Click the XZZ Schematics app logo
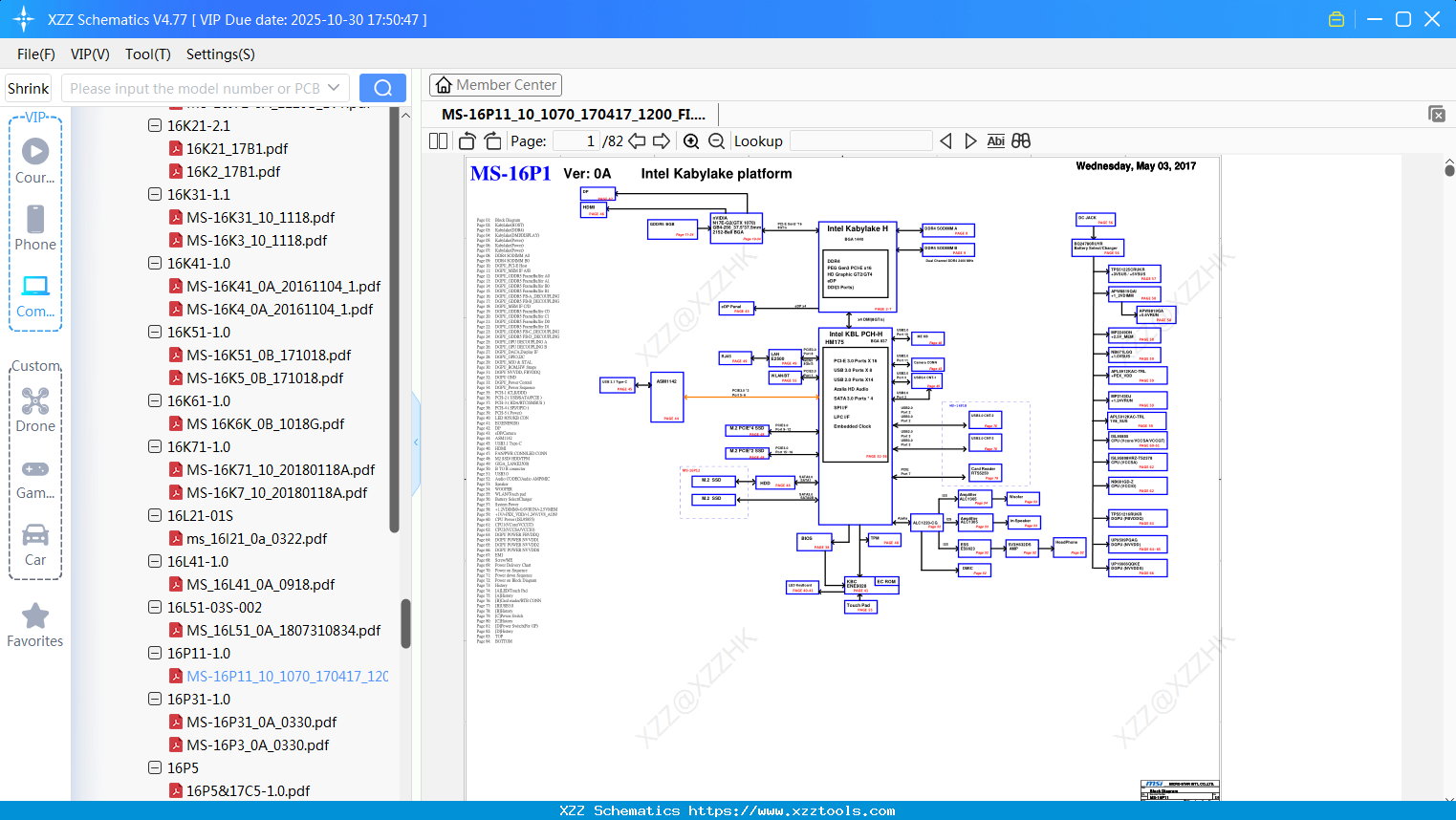Viewport: 1456px width, 820px height. coord(24,19)
